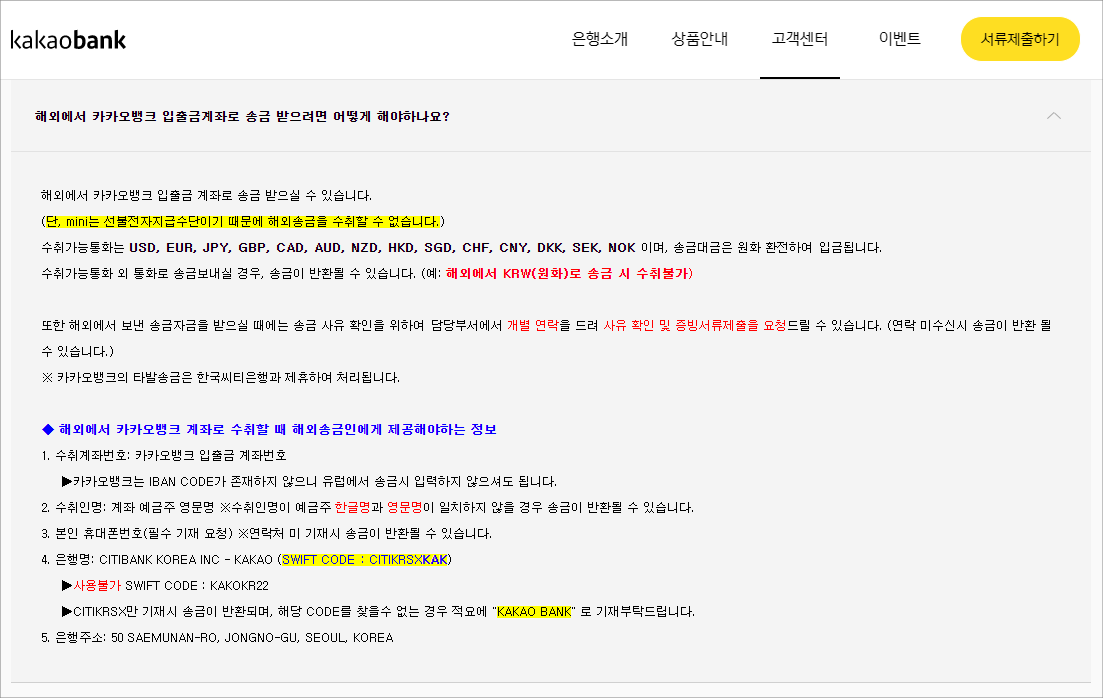This screenshot has height=698, width=1103.
Task: Click the IBAN CODE note line
Action: point(309,482)
